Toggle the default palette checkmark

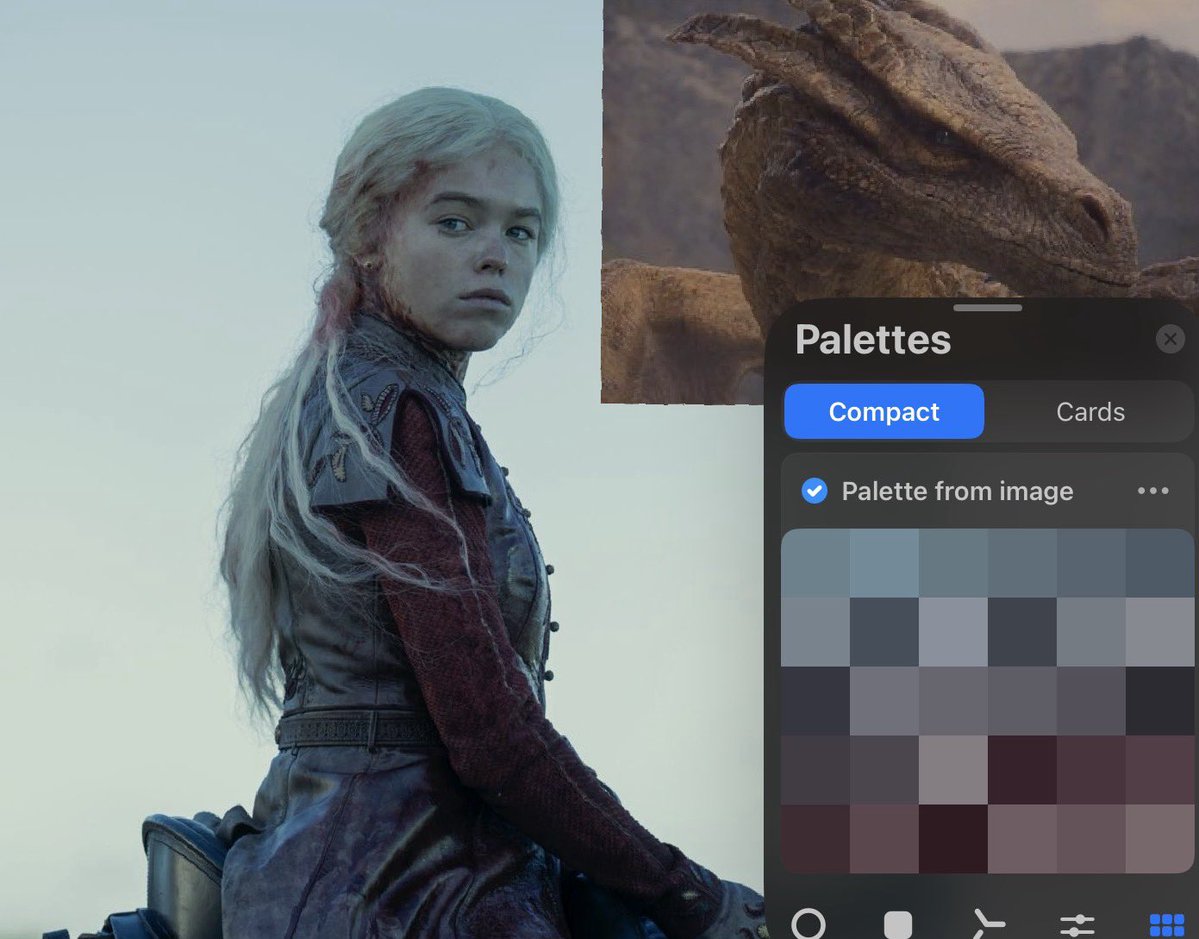click(814, 491)
